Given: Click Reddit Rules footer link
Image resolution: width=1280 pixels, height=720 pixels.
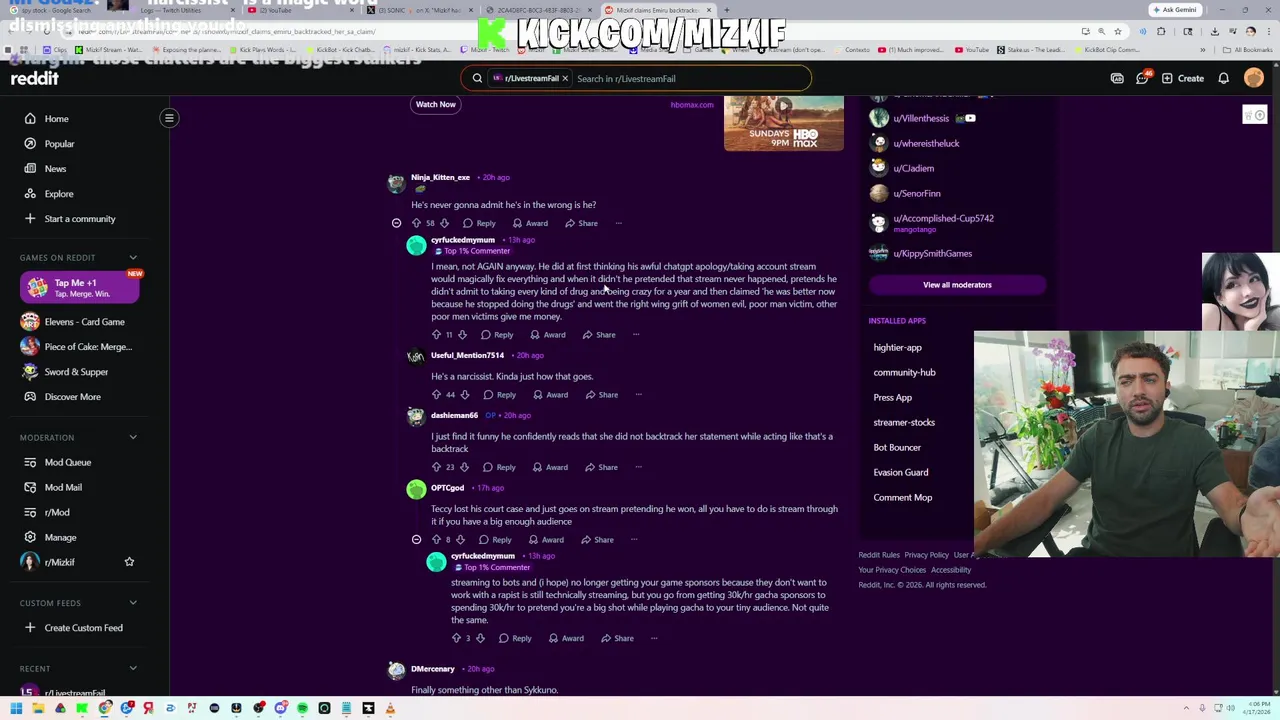Looking at the screenshot, I should (878, 555).
